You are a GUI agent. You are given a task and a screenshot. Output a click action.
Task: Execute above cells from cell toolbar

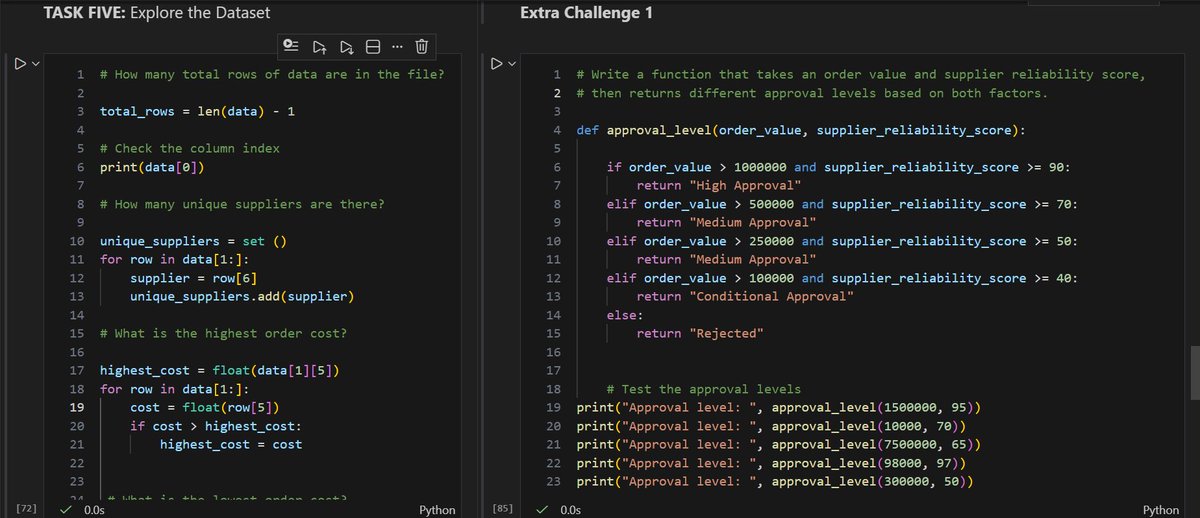point(319,46)
